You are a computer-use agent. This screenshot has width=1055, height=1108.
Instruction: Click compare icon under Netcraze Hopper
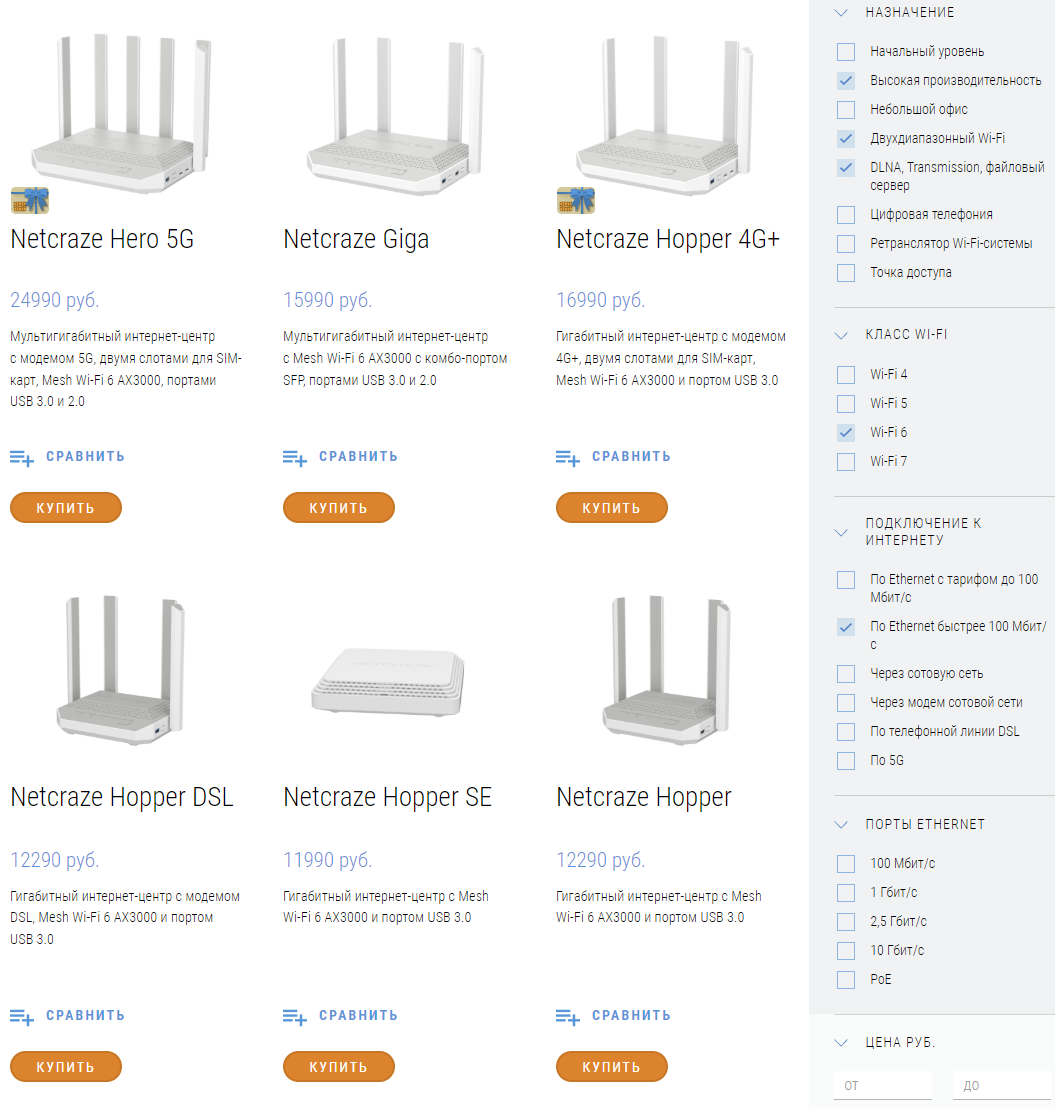568,1017
